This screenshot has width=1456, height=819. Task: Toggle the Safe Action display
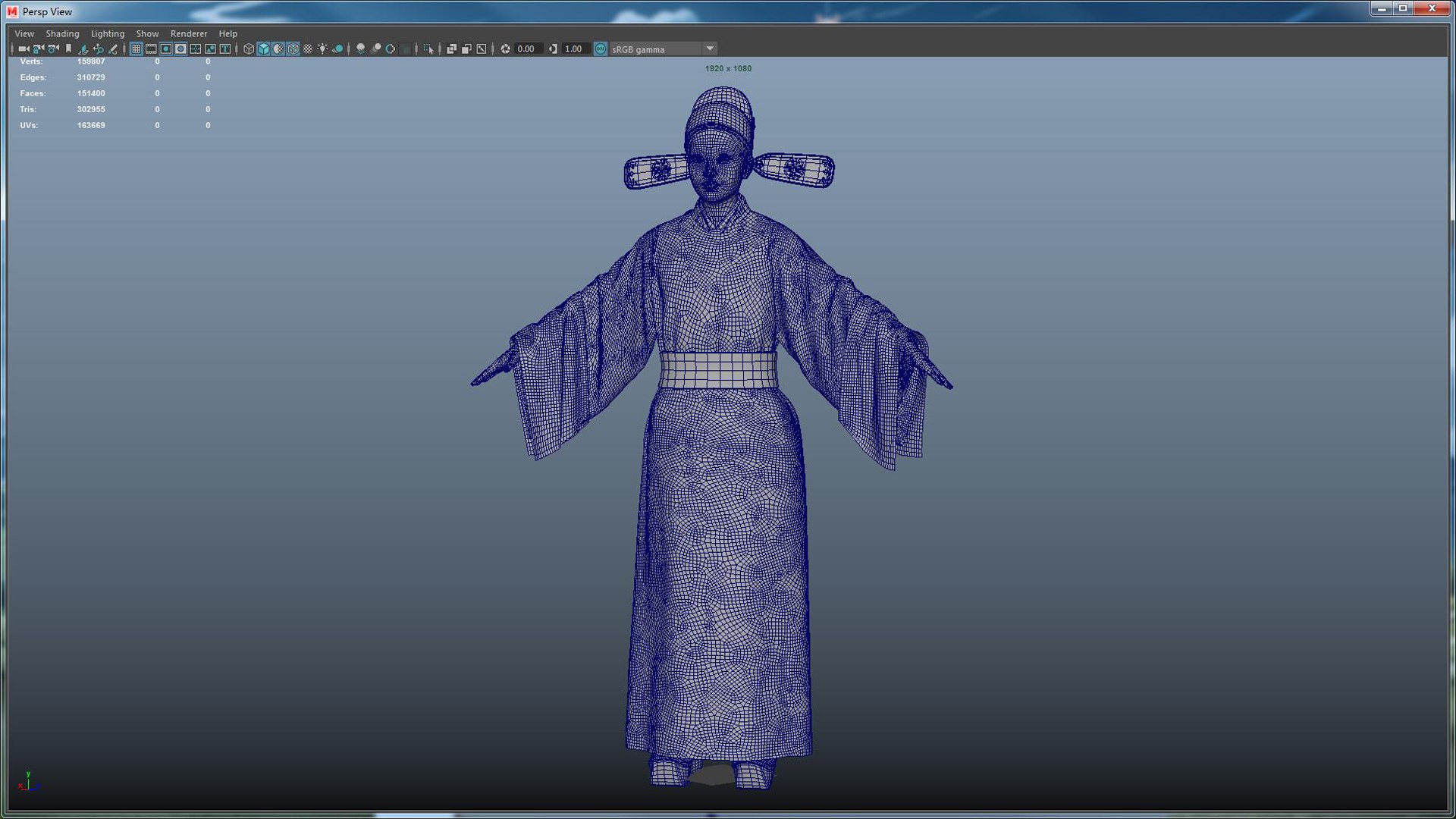click(210, 49)
